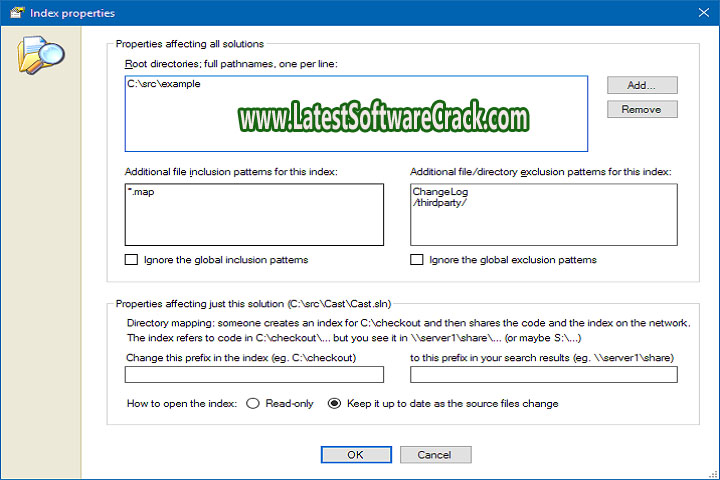Click the Cancel button
The image size is (720, 480).
pyautogui.click(x=434, y=455)
